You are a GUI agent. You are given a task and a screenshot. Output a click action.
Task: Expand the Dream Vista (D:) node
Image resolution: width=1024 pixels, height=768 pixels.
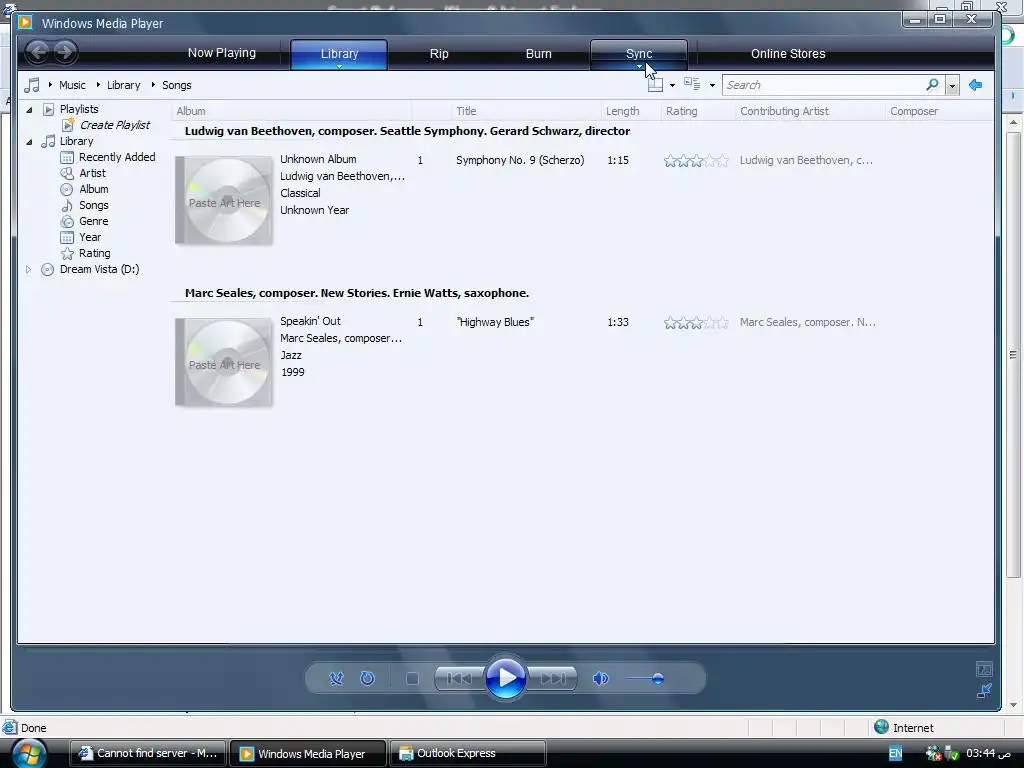[28, 269]
